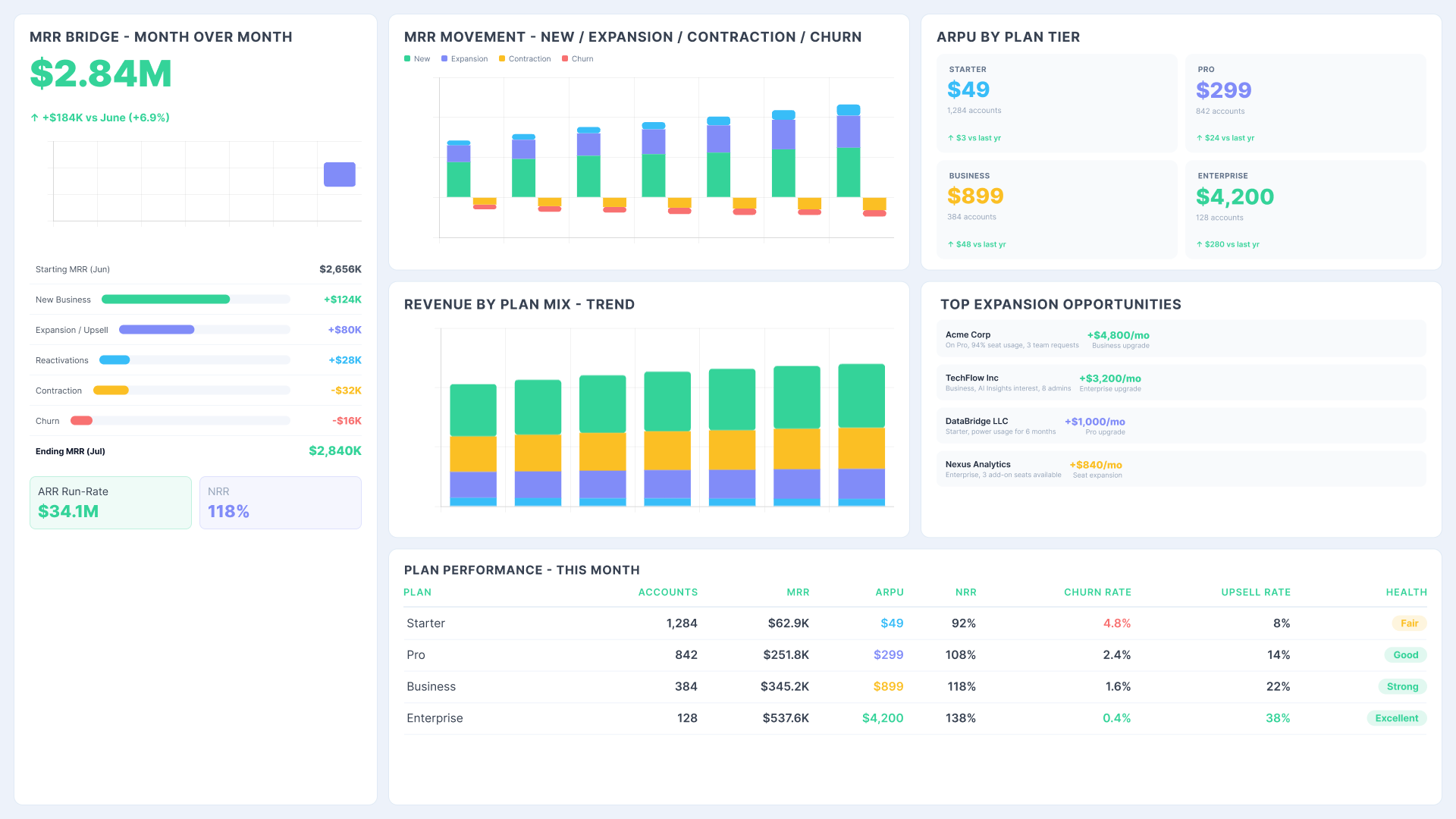Image resolution: width=1456 pixels, height=819 pixels.
Task: Toggle the Churn legend entry
Action: (578, 58)
